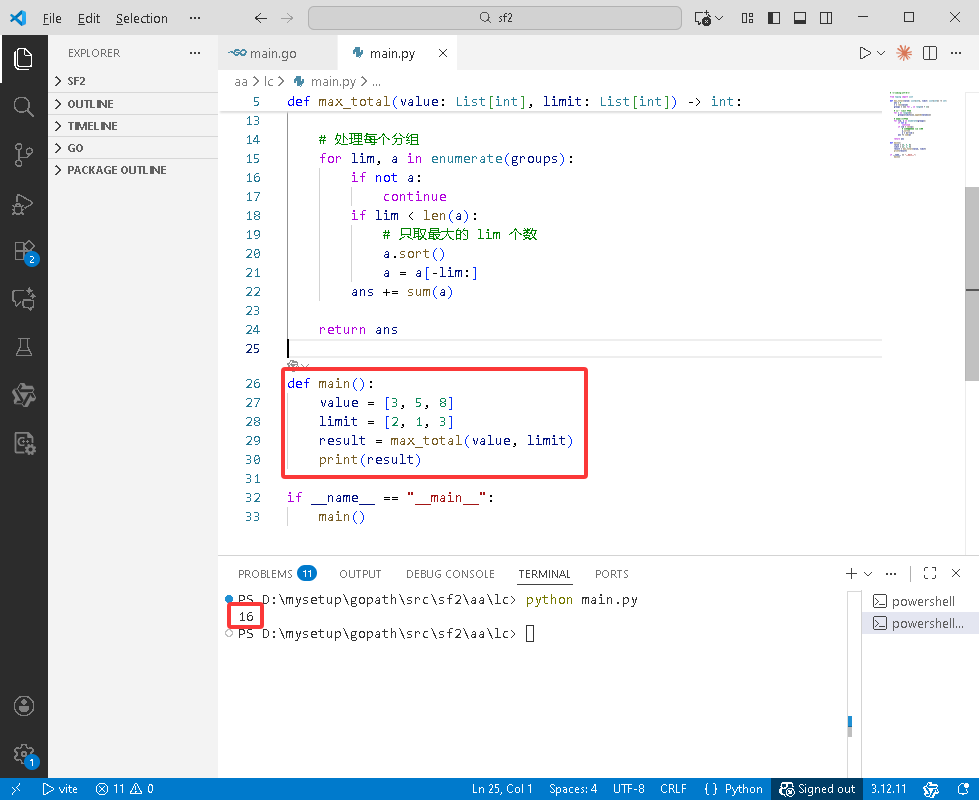Viewport: 979px width, 800px height.
Task: Open the Manage gear icon
Action: 24,754
